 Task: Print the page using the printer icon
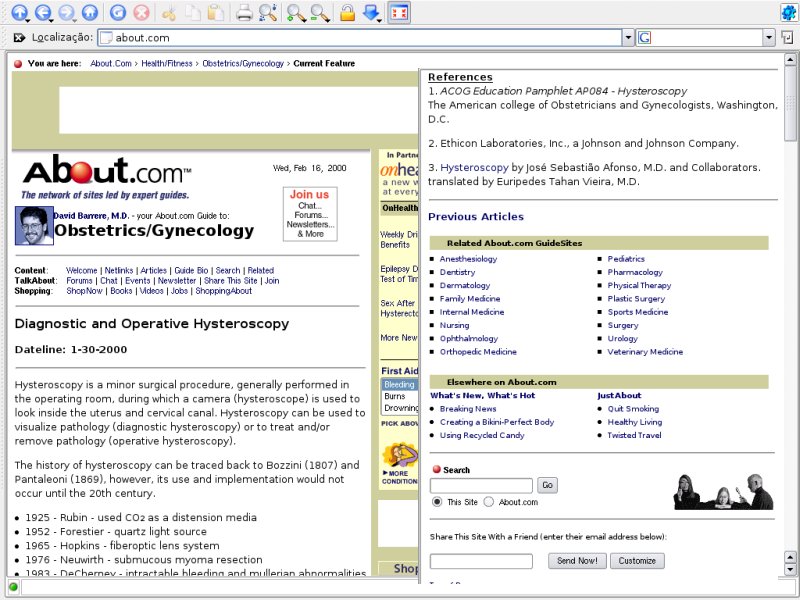(244, 13)
